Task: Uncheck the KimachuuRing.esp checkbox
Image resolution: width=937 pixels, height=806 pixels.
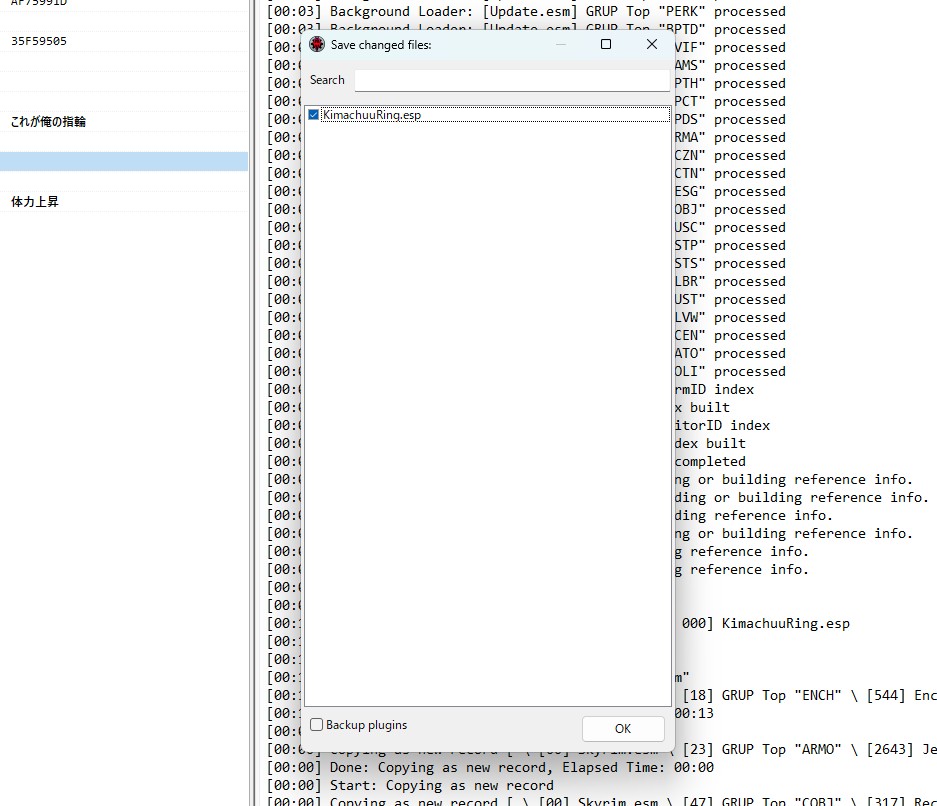Action: coord(314,116)
